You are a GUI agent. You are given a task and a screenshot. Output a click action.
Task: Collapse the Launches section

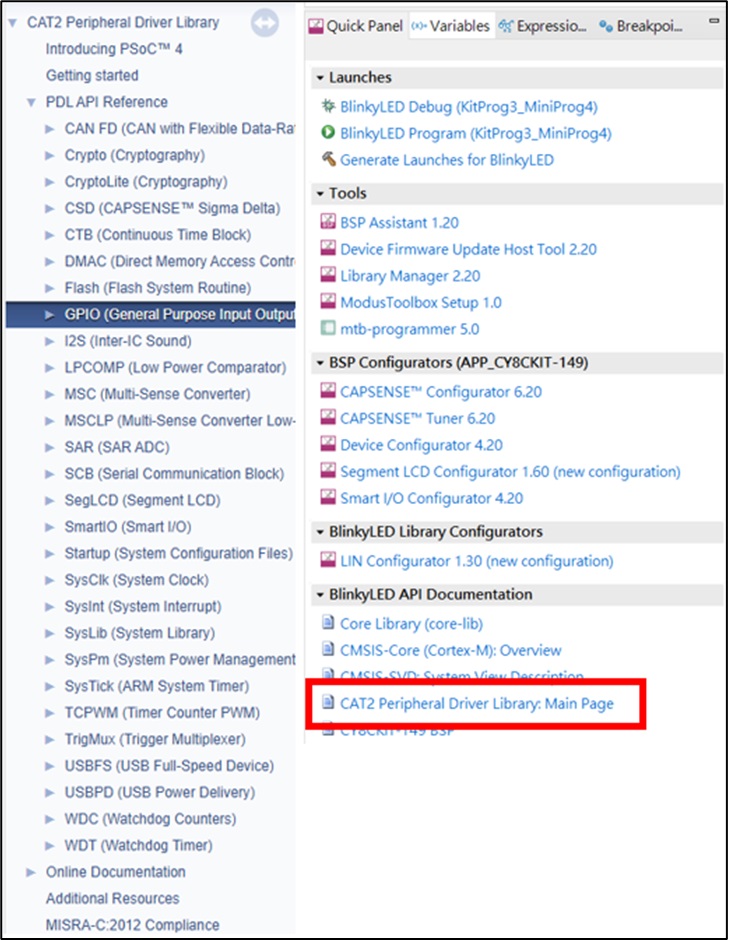coord(320,78)
